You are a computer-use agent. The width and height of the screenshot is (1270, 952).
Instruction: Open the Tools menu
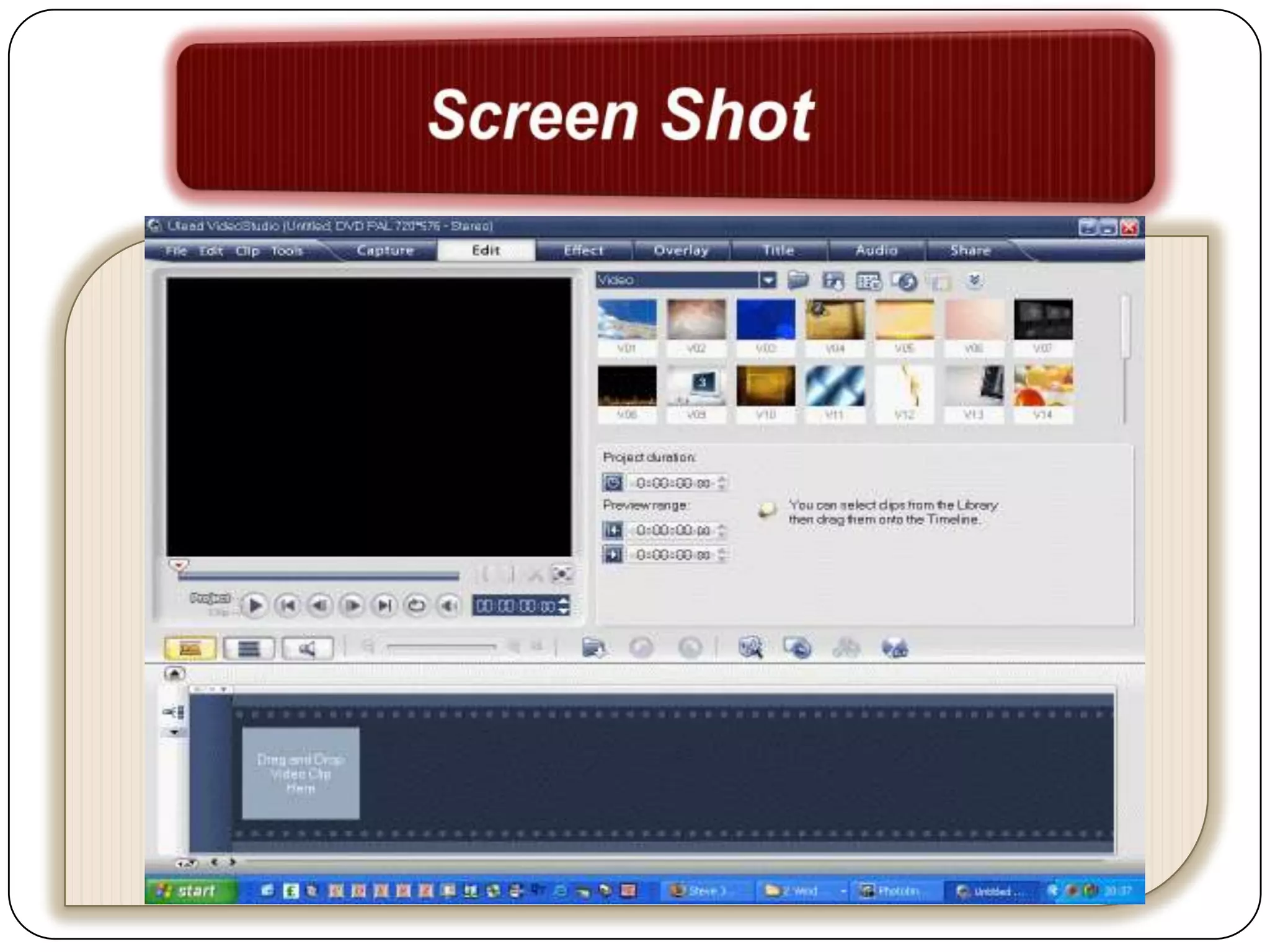(286, 251)
